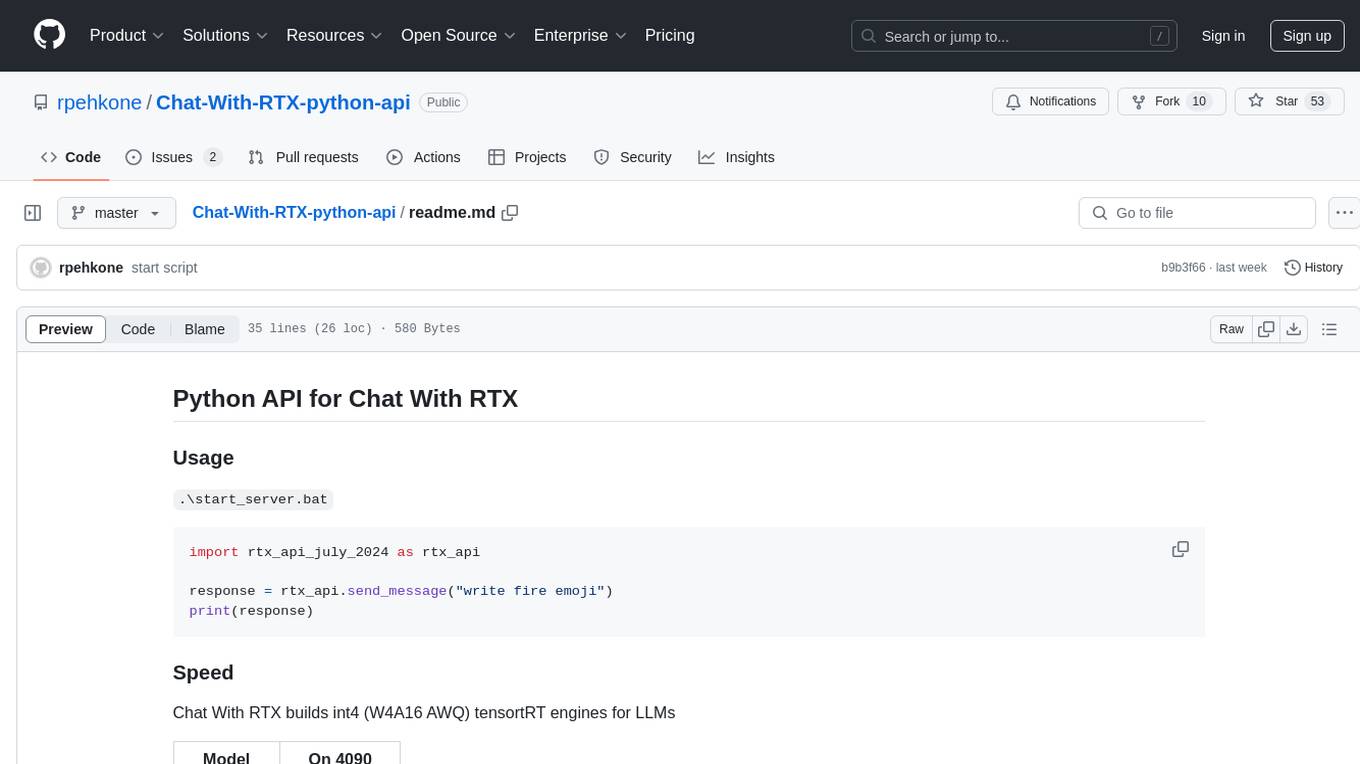Open commit b9b3f66
1360x764 pixels.
[x=1183, y=268]
